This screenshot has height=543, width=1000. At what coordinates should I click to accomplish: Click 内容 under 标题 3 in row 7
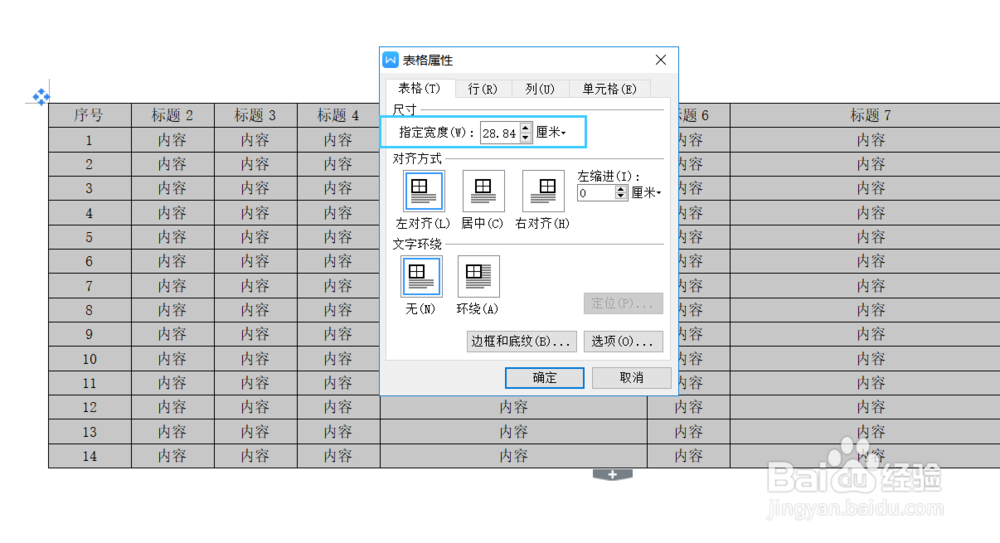coord(256,286)
